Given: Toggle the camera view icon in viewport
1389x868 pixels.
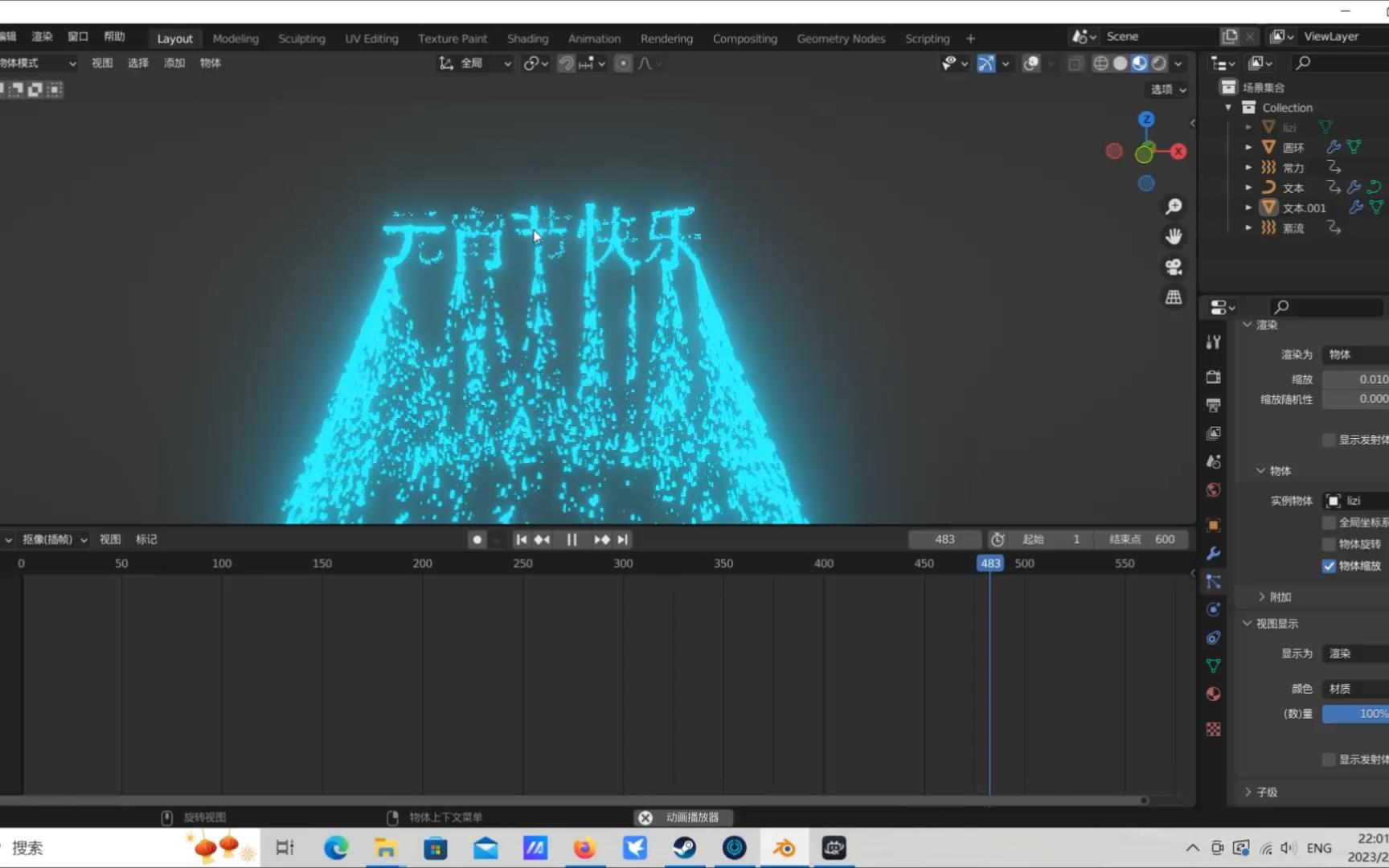Looking at the screenshot, I should point(1174,267).
